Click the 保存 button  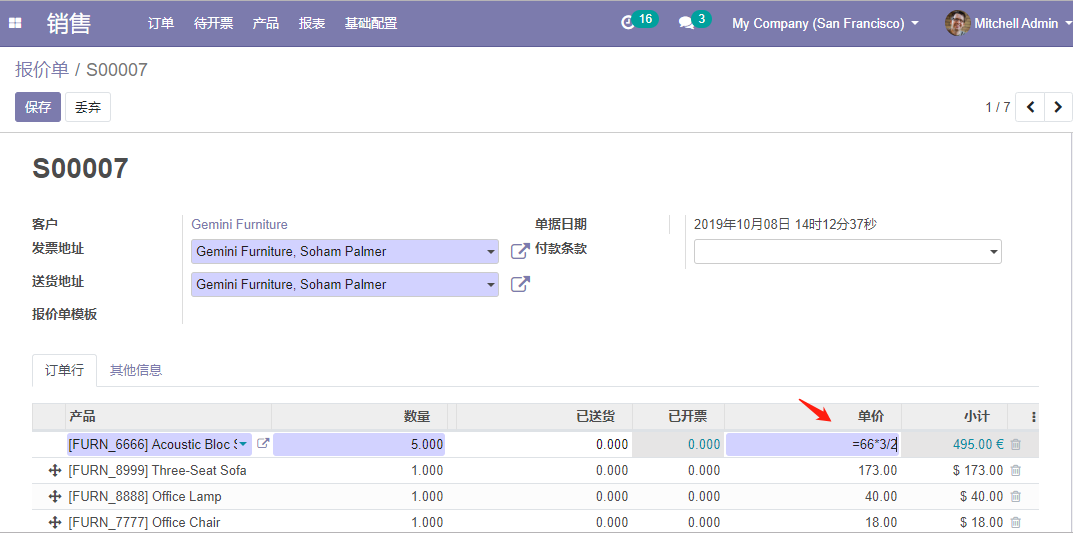pyautogui.click(x=38, y=107)
